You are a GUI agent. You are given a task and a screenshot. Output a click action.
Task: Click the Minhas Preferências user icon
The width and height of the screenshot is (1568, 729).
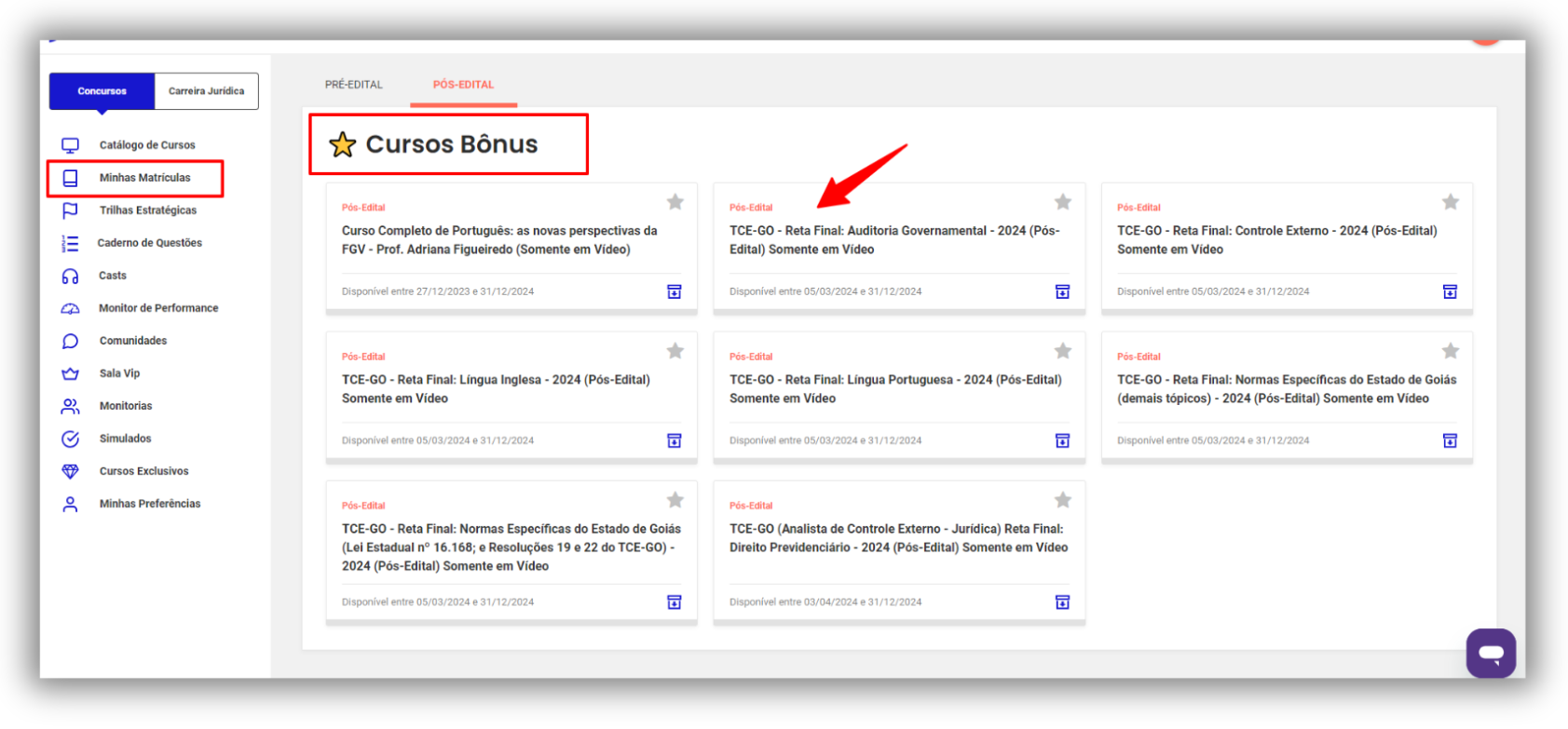70,504
